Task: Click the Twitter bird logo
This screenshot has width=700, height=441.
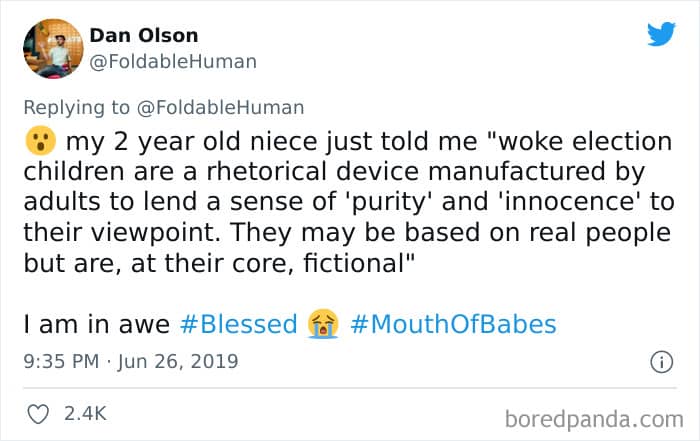Action: [661, 34]
